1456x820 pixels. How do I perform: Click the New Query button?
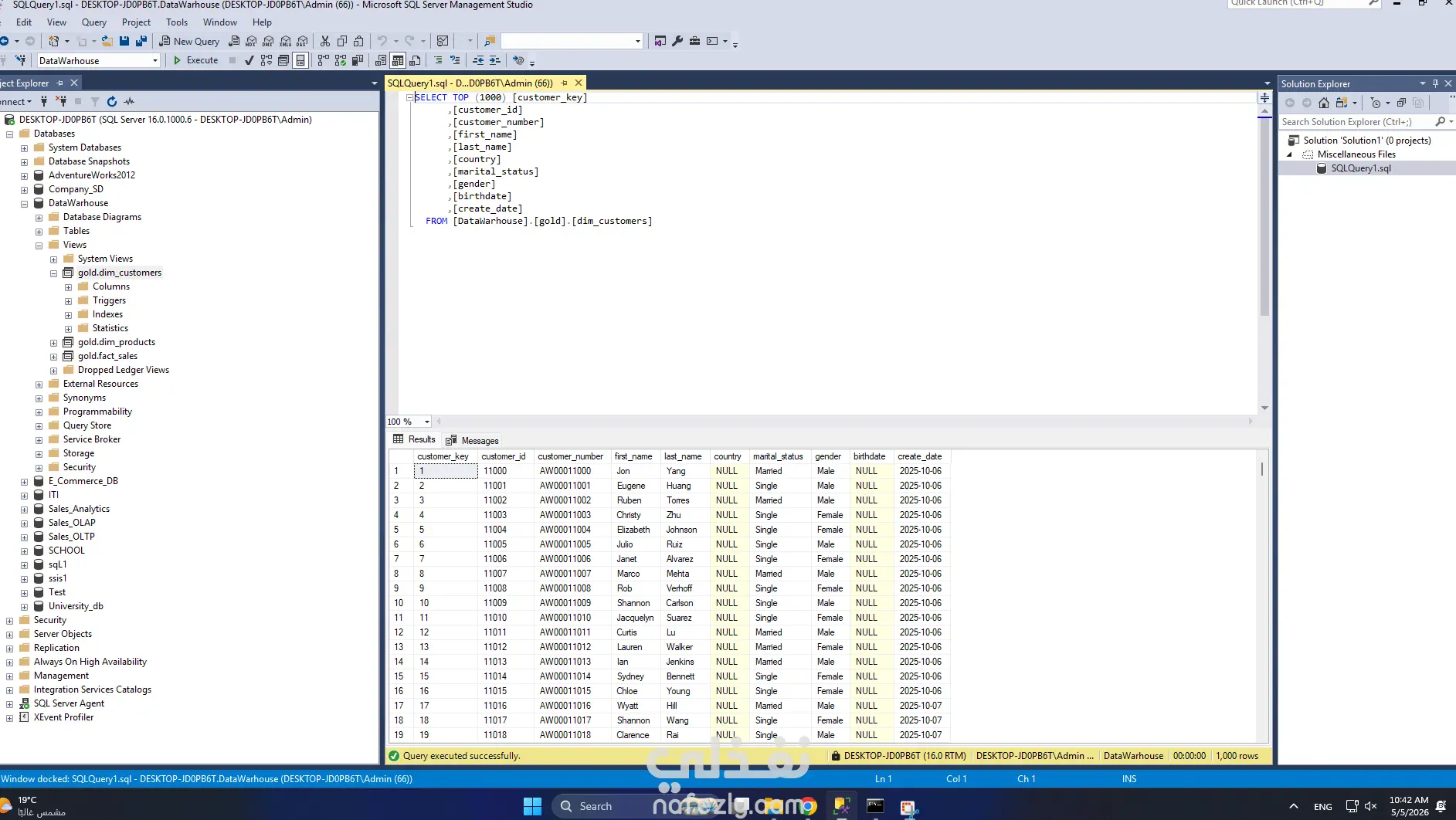click(189, 41)
